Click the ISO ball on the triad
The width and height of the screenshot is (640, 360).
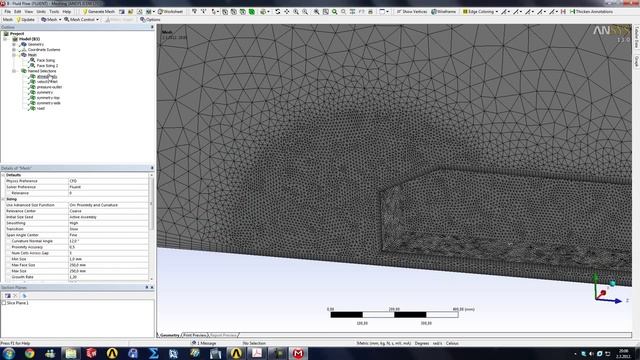click(x=612, y=283)
